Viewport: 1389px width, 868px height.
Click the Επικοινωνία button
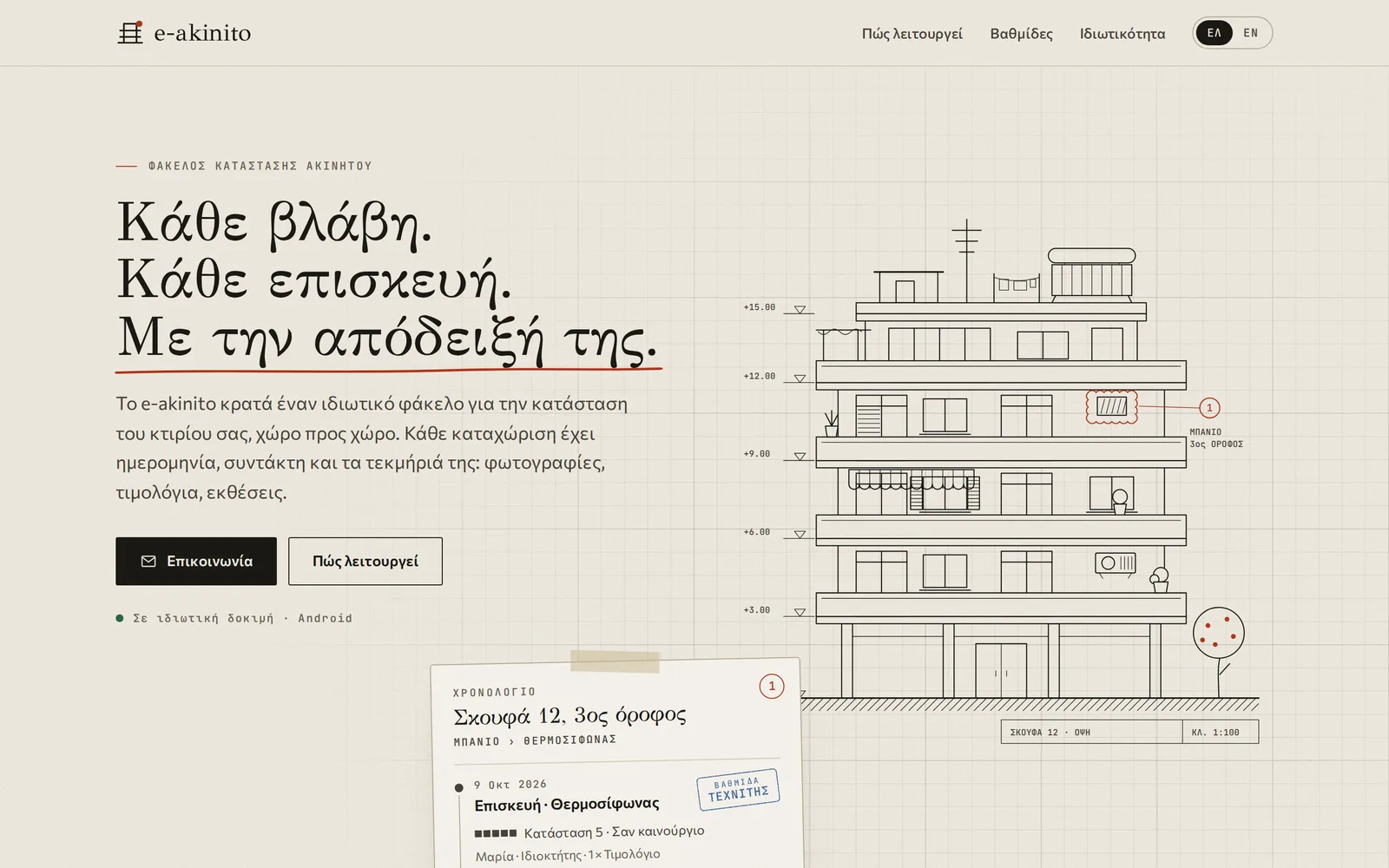point(196,561)
